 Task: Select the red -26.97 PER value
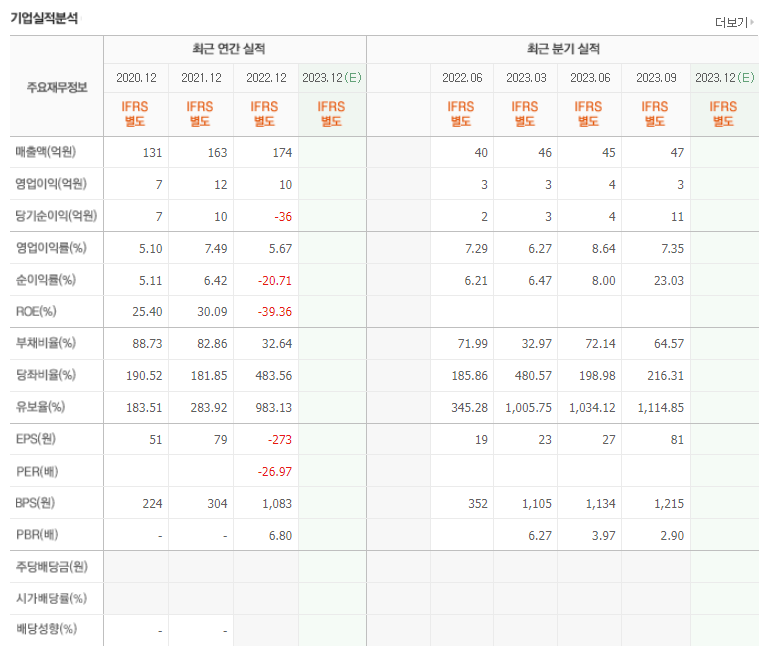(x=275, y=472)
